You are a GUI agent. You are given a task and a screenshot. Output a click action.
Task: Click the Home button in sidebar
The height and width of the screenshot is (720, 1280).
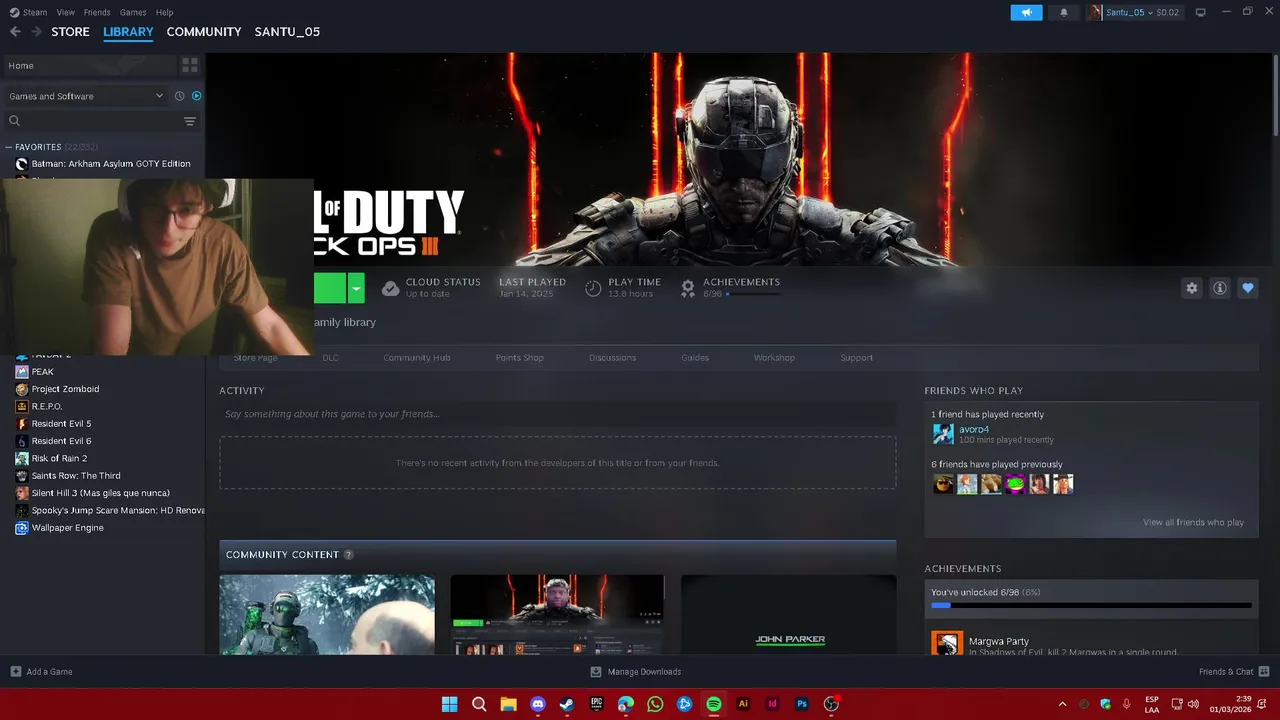(89, 65)
